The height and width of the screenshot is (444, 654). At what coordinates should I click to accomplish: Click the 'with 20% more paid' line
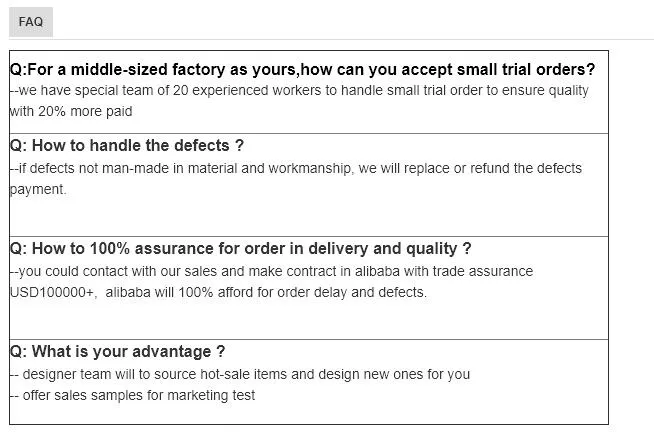pos(69,111)
